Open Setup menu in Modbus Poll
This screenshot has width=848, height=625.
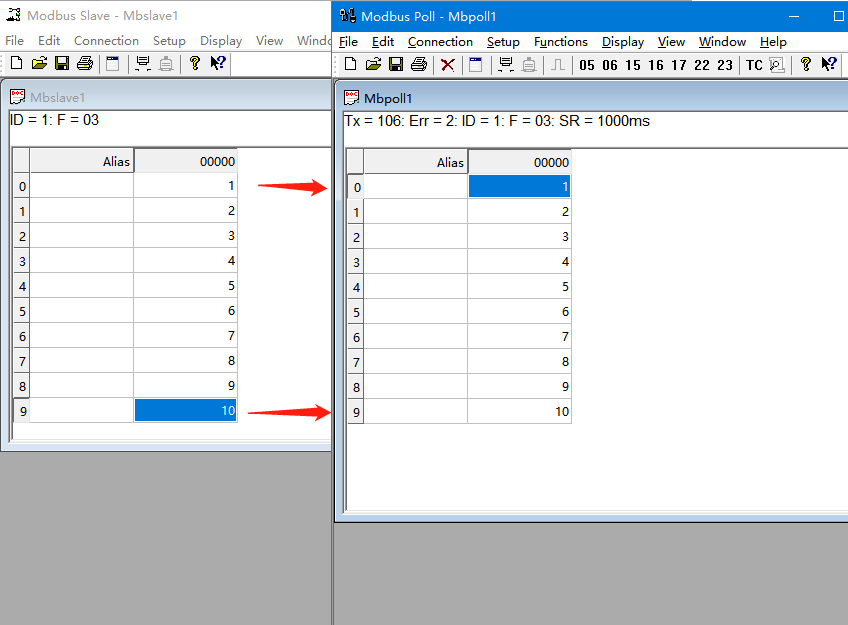tap(503, 42)
